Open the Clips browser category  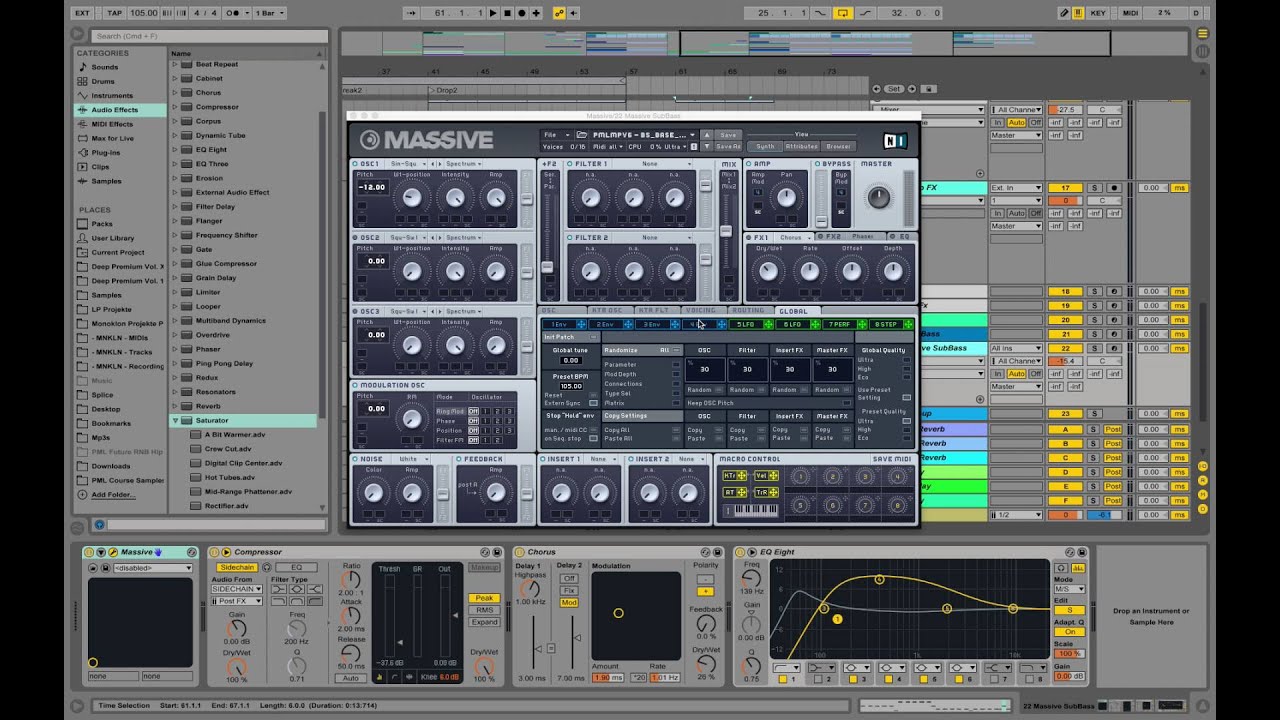pos(100,167)
